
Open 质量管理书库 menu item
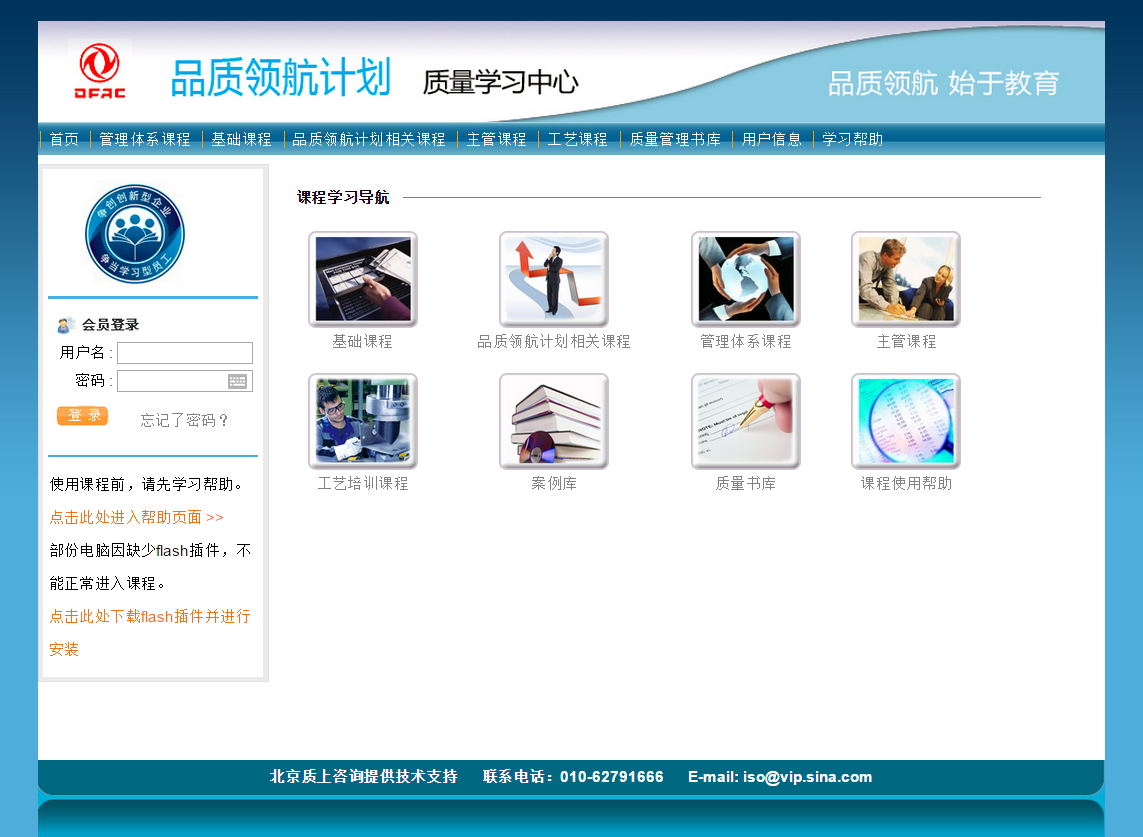pos(675,140)
